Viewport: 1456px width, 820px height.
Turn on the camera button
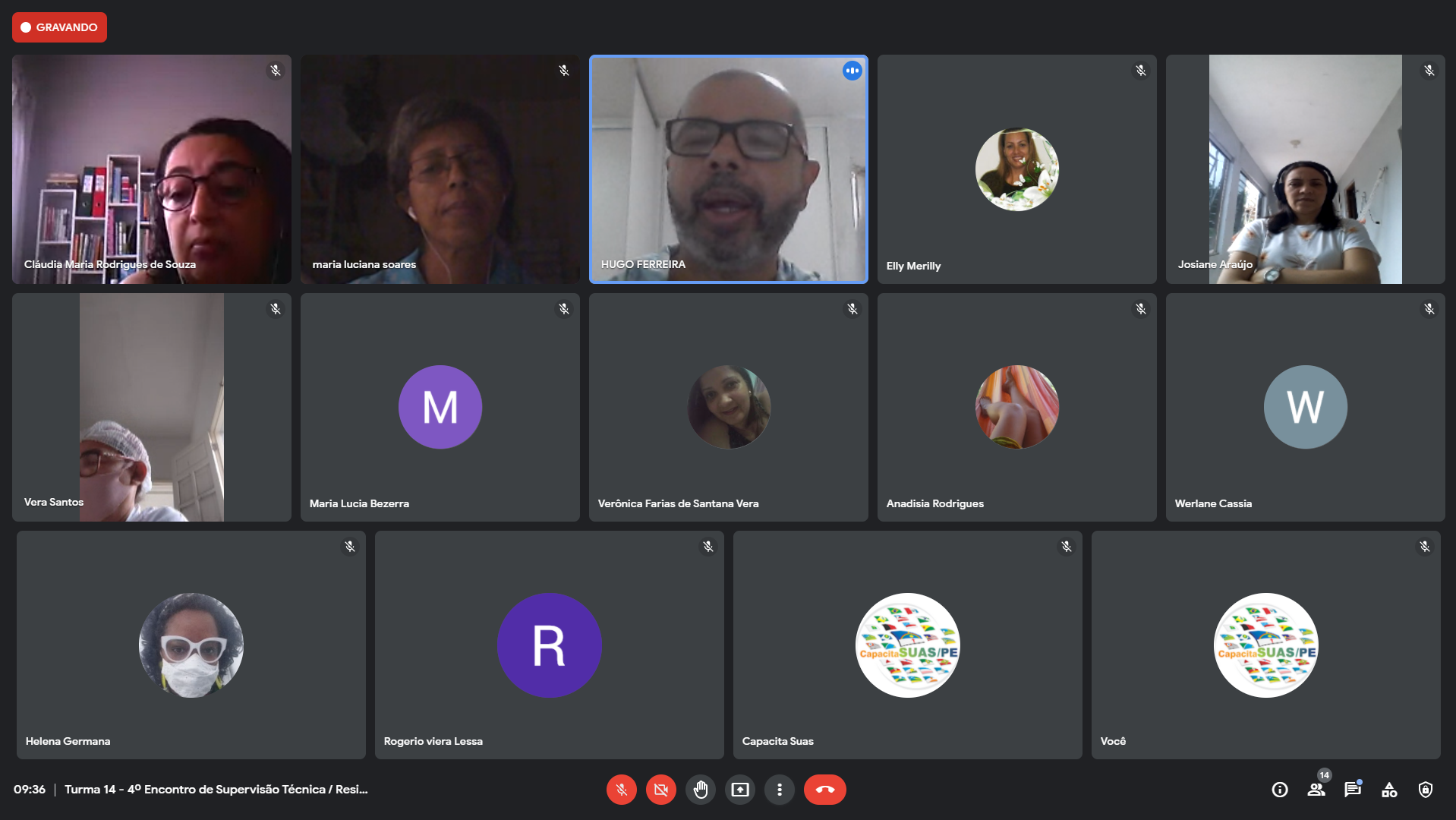click(x=660, y=790)
